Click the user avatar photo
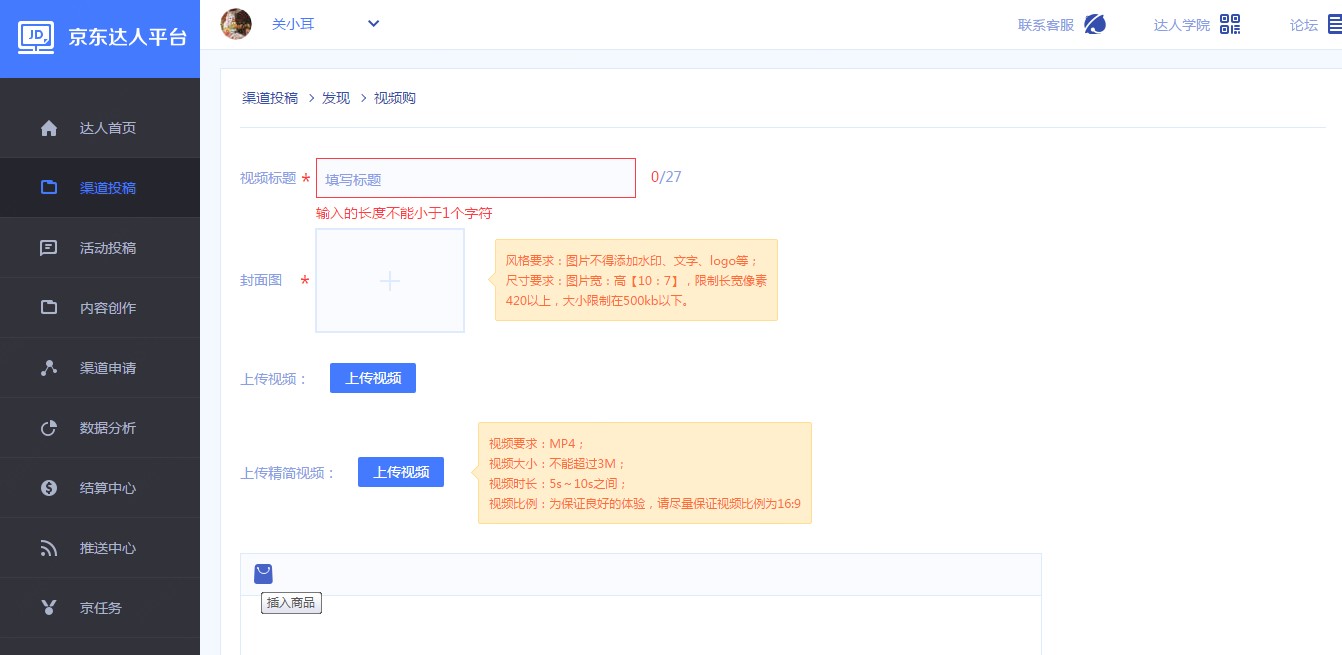1342x655 pixels. (x=236, y=24)
